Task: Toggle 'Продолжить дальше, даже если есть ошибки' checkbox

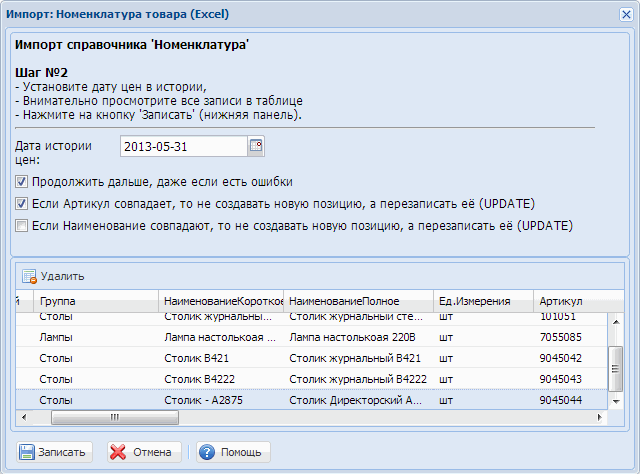Action: (22, 182)
